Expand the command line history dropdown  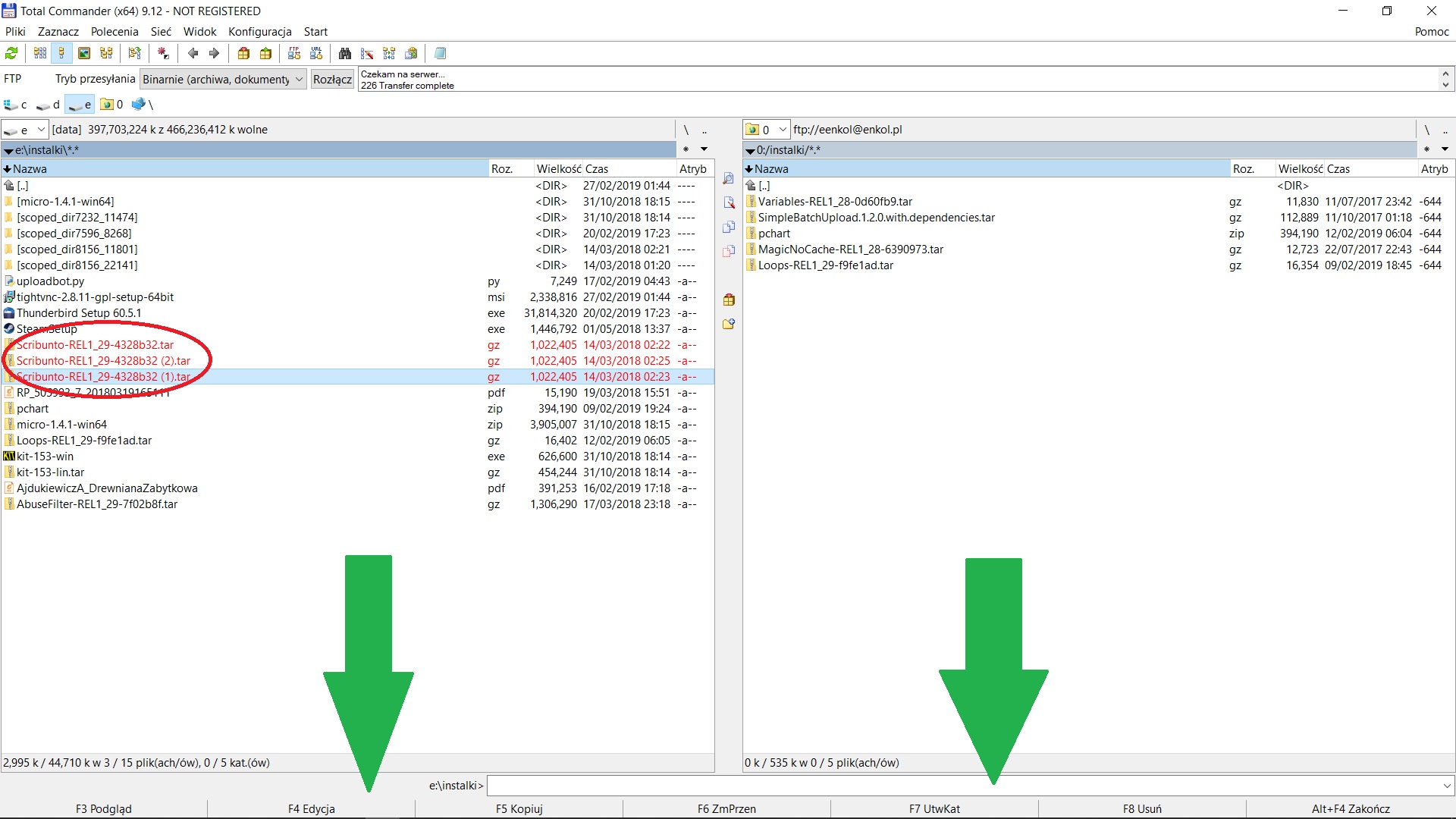point(1446,786)
